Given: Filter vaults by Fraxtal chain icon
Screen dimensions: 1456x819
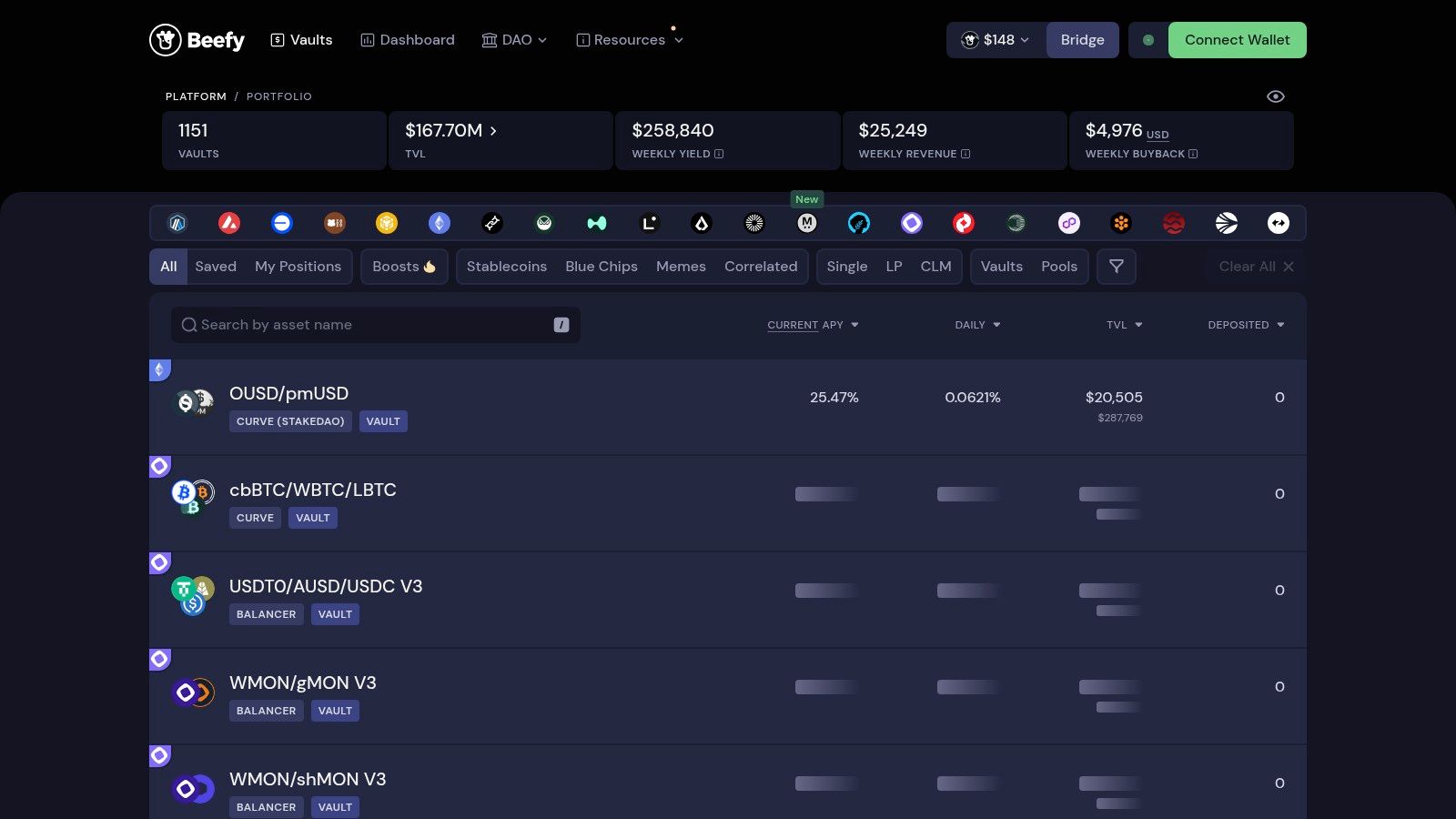Looking at the screenshot, I should click(x=492, y=223).
